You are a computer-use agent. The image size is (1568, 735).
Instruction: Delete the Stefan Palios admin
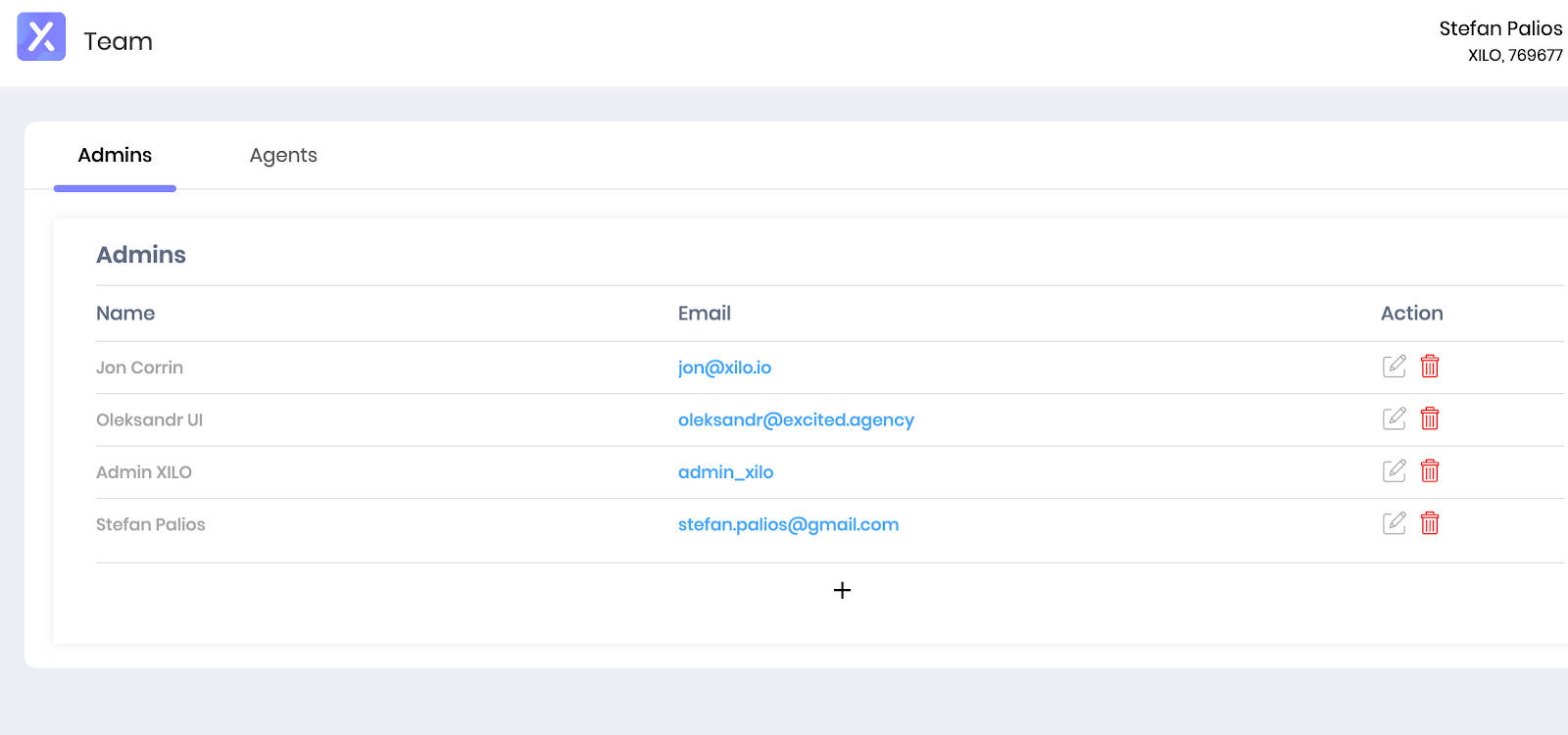[x=1430, y=523]
